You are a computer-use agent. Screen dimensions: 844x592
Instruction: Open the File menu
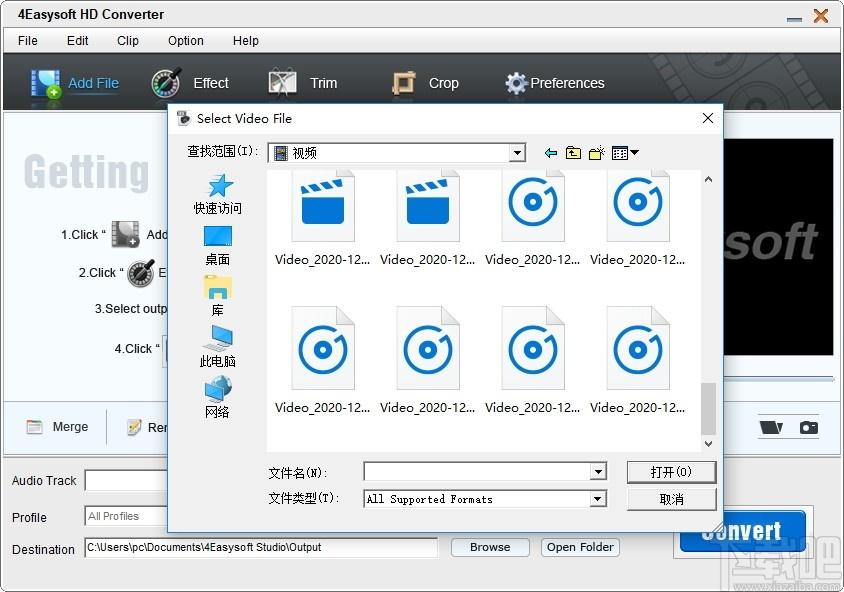pos(27,41)
